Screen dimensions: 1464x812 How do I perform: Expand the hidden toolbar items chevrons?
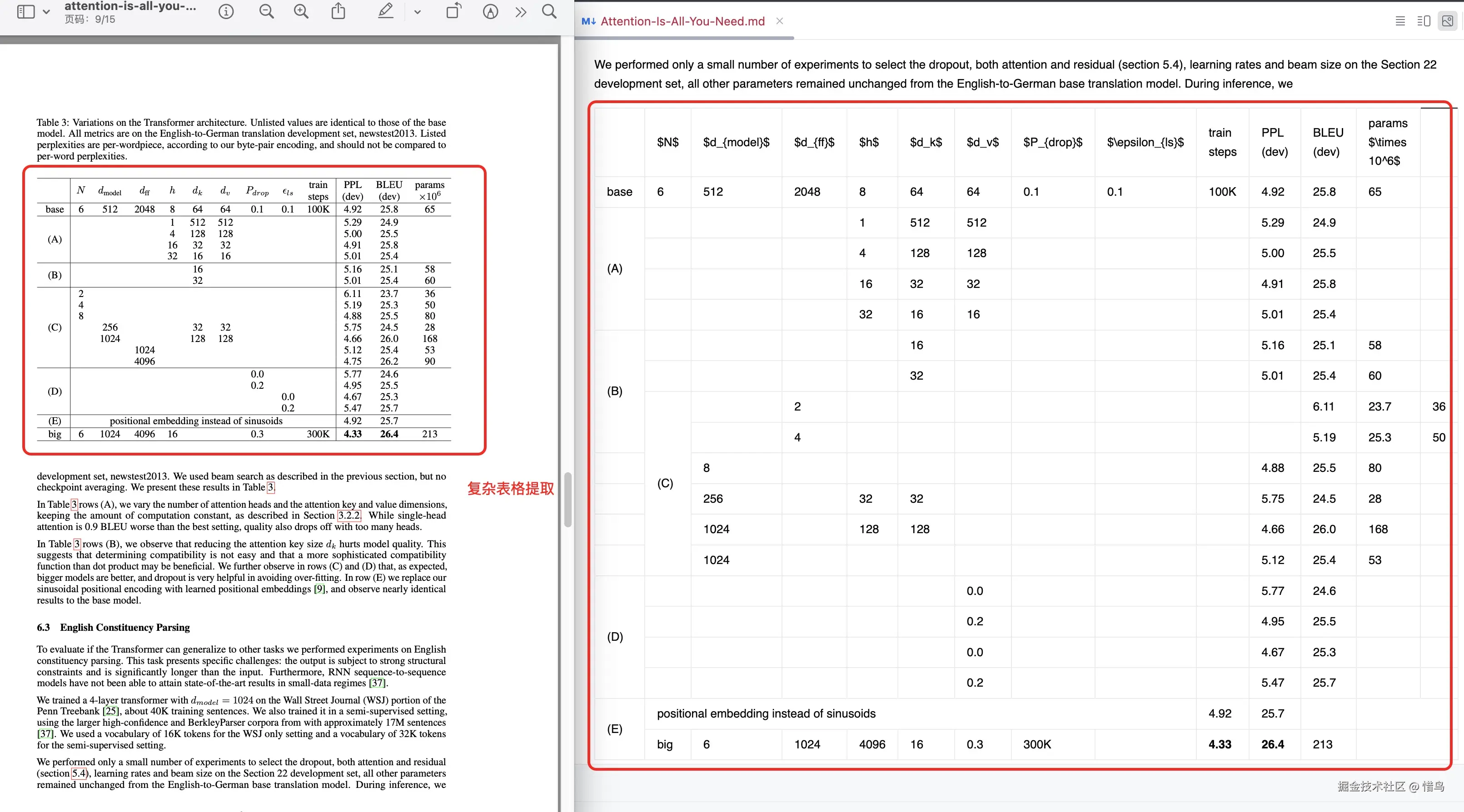[x=521, y=12]
